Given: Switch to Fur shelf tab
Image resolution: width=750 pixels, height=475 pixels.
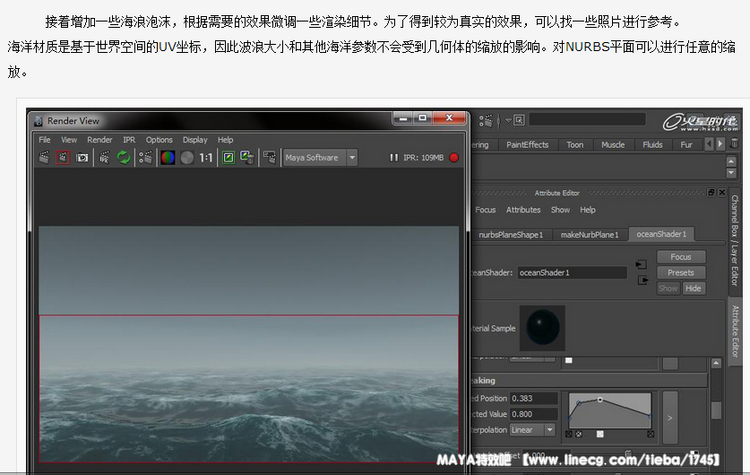Looking at the screenshot, I should click(x=686, y=144).
